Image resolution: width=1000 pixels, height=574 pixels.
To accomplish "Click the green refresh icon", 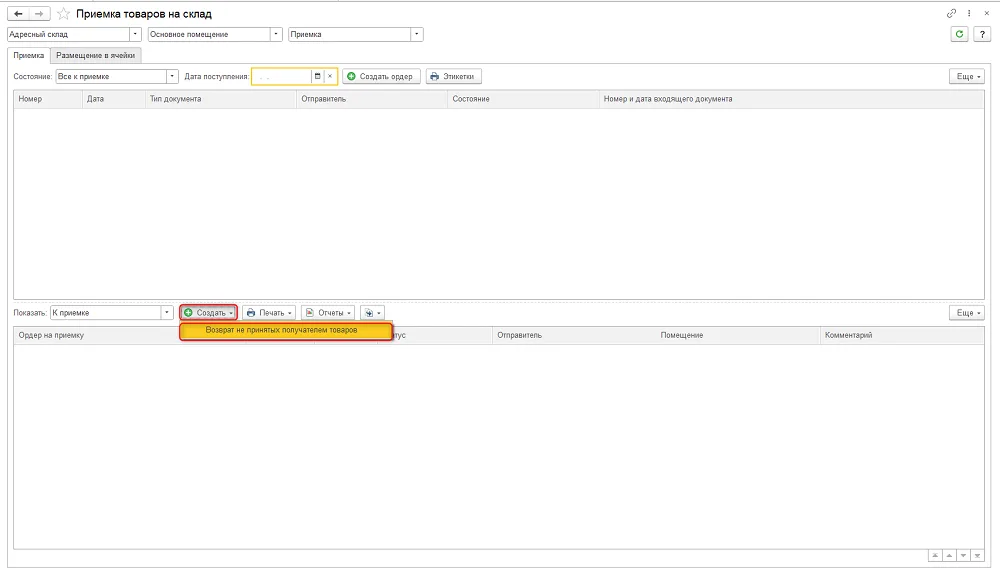I will (959, 34).
